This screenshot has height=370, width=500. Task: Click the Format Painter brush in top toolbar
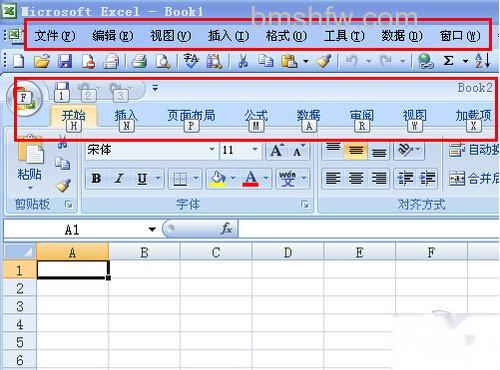pyautogui.click(x=324, y=61)
